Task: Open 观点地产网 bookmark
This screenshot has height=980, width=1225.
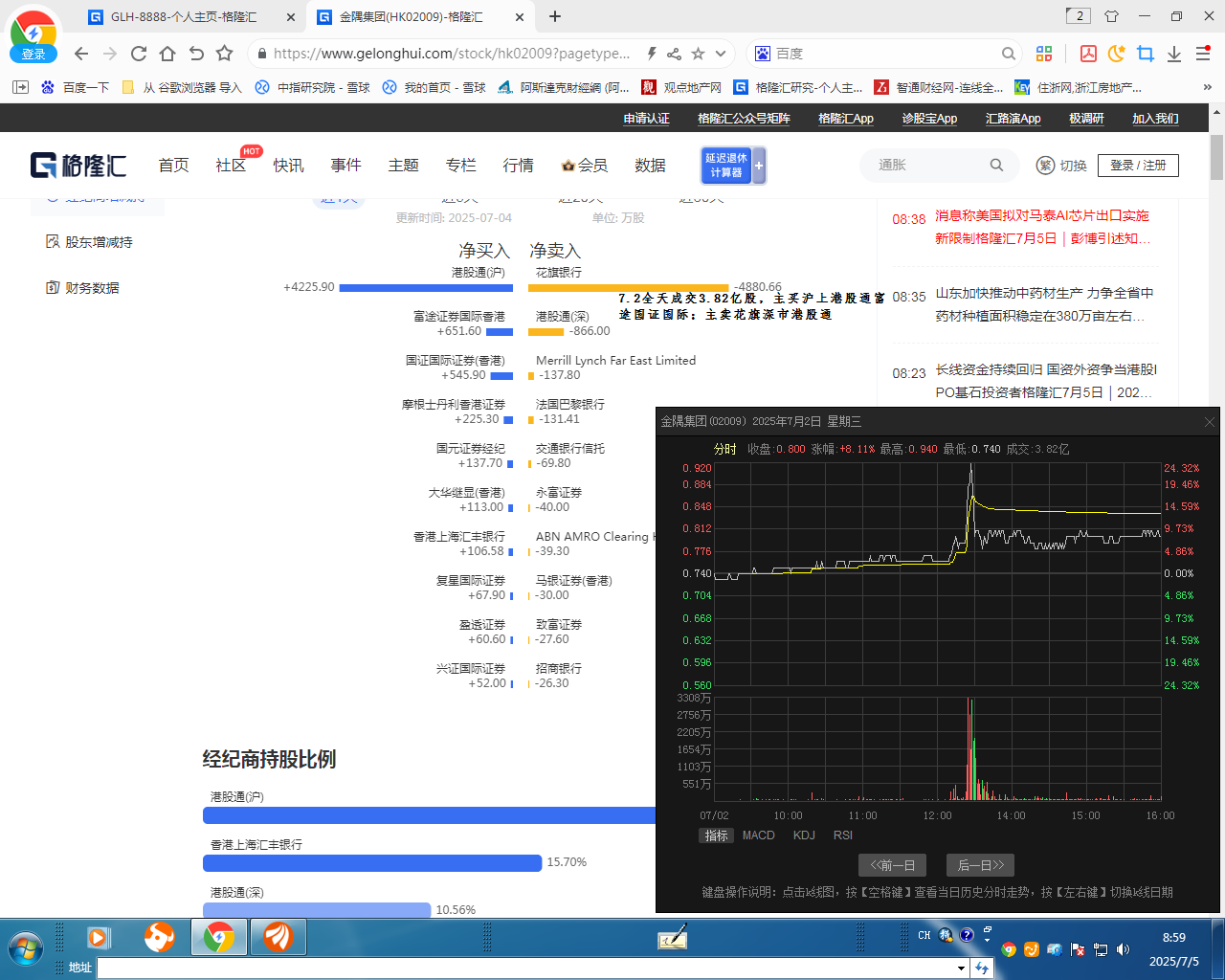Action: click(x=682, y=87)
